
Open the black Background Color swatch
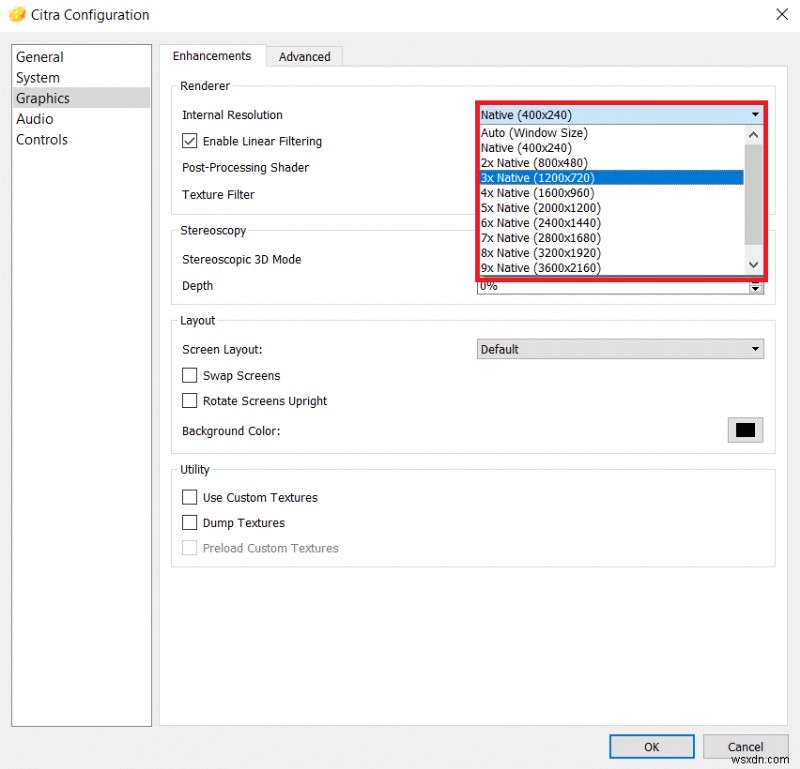[x=745, y=430]
